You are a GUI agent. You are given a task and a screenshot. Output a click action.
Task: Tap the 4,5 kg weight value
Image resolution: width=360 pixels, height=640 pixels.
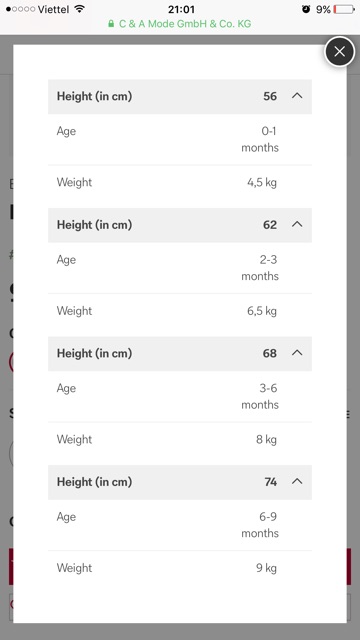coord(262,182)
